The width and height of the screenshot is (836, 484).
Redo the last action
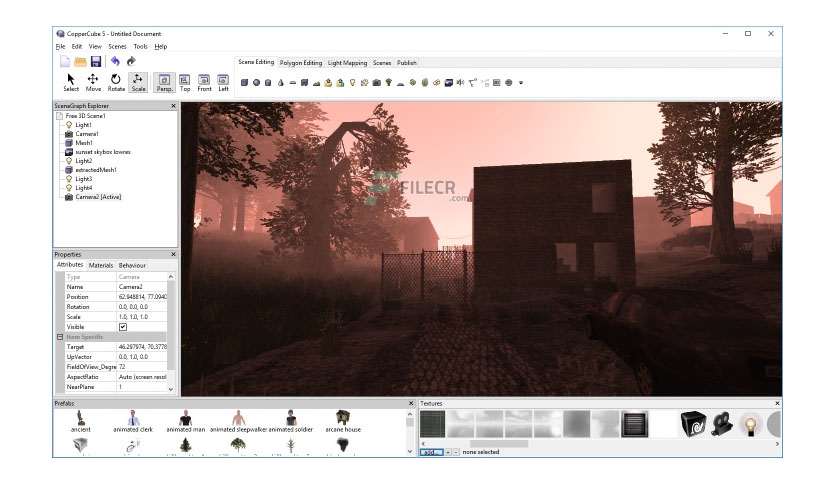click(131, 61)
